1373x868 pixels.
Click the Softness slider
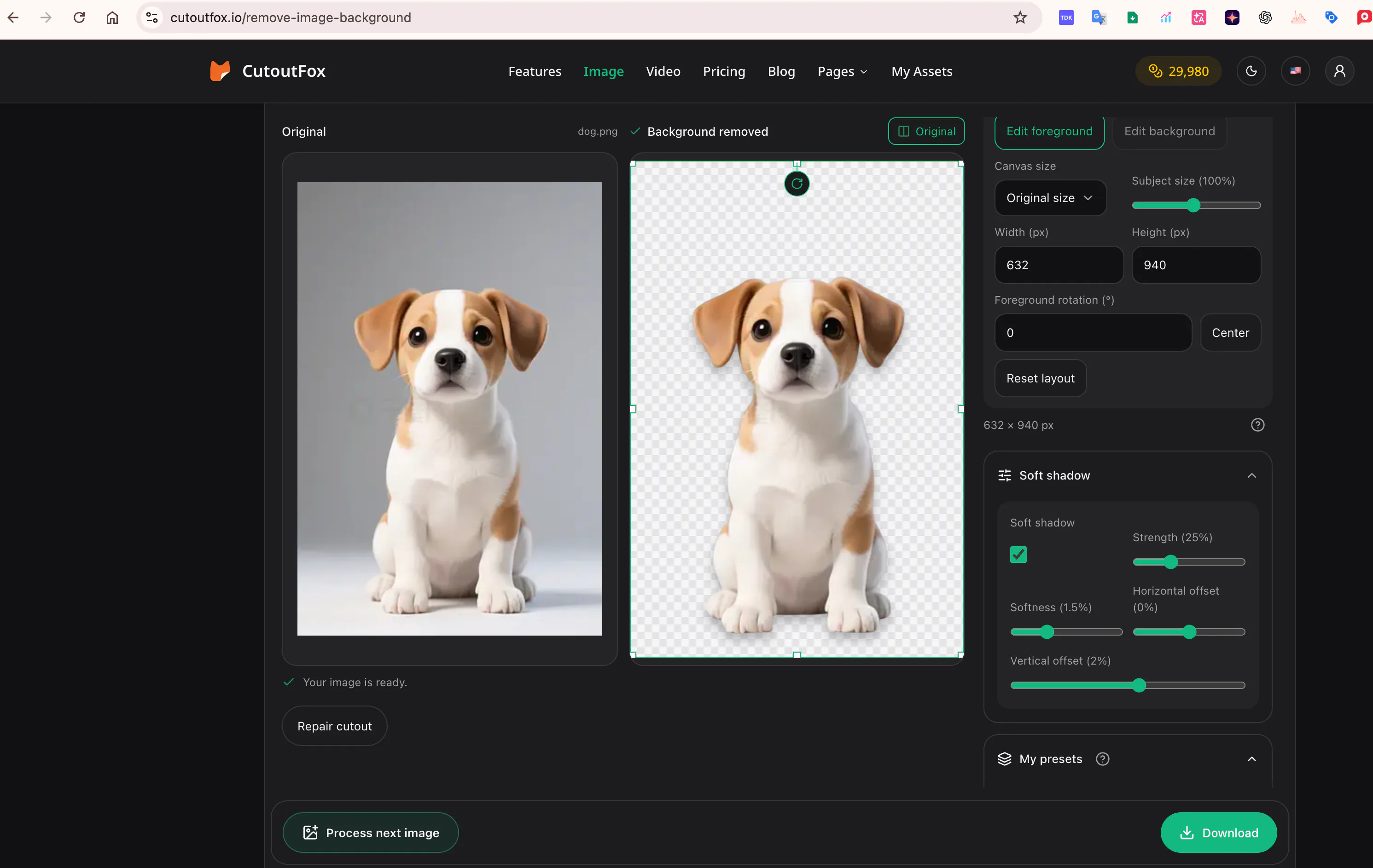[1066, 631]
